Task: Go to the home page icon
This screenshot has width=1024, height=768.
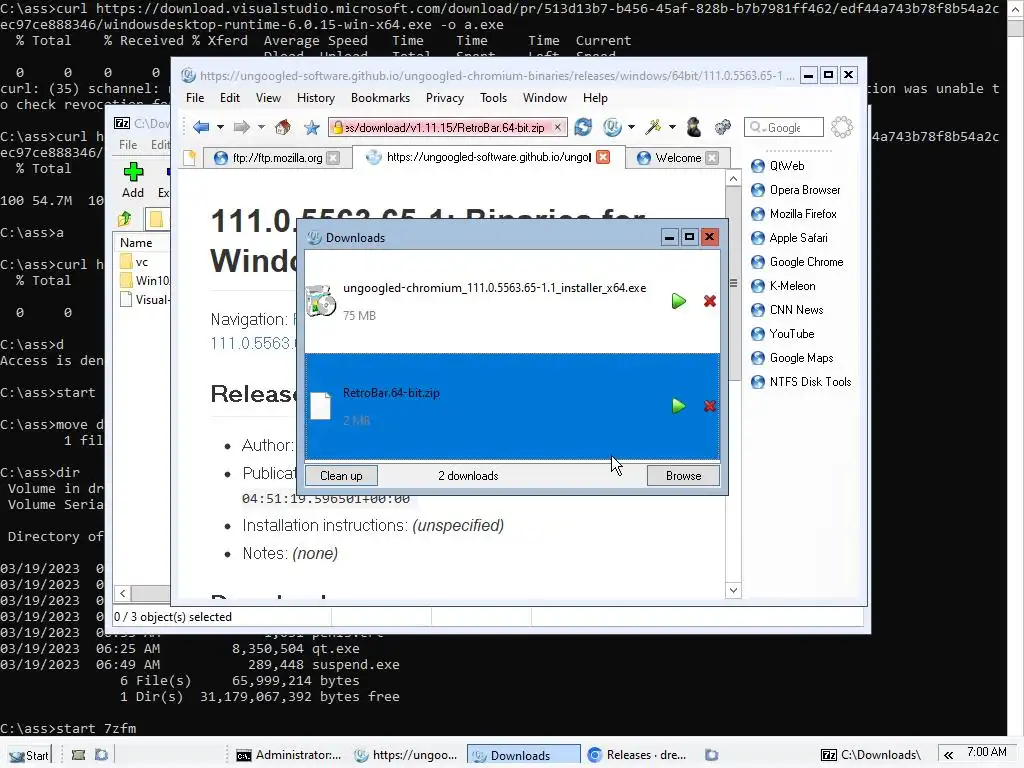Action: click(283, 127)
